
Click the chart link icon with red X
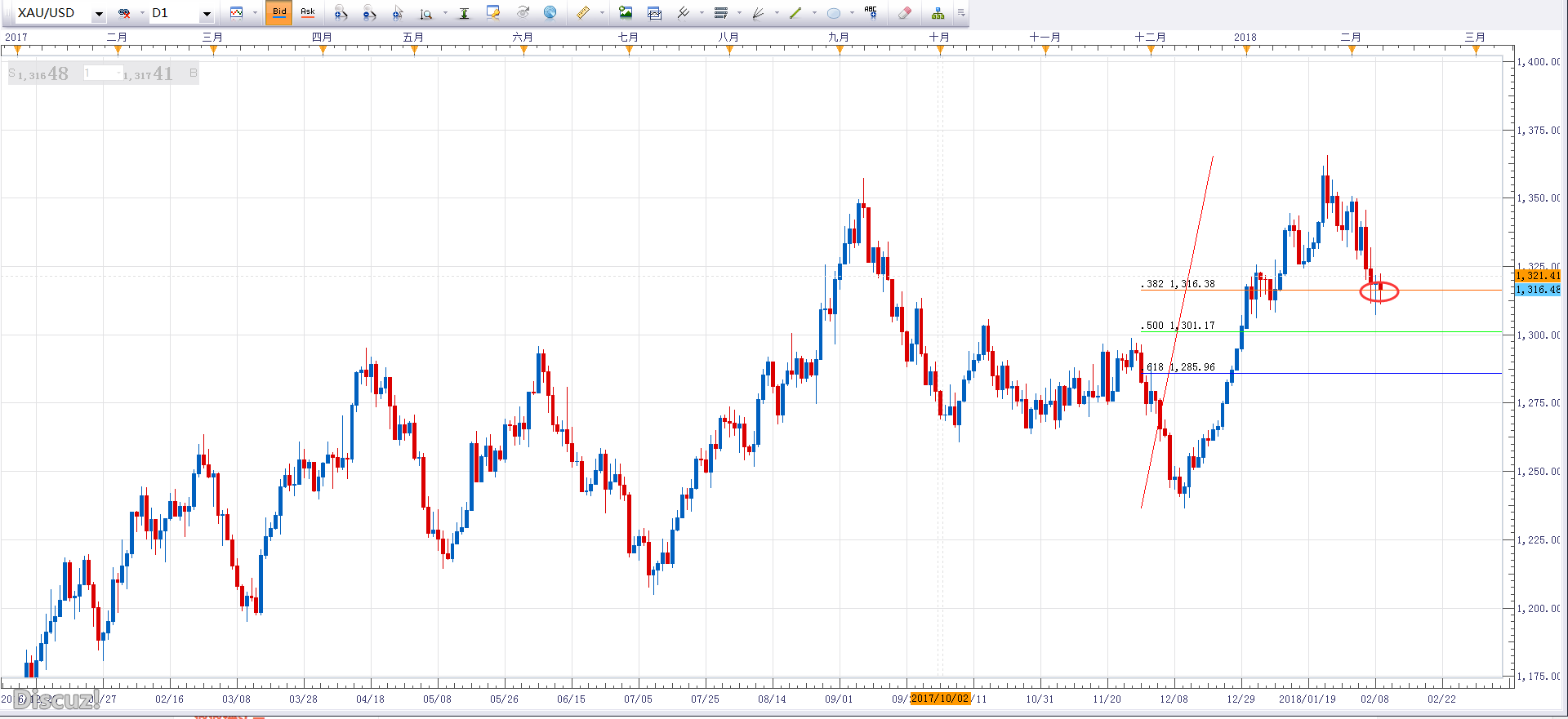point(124,13)
